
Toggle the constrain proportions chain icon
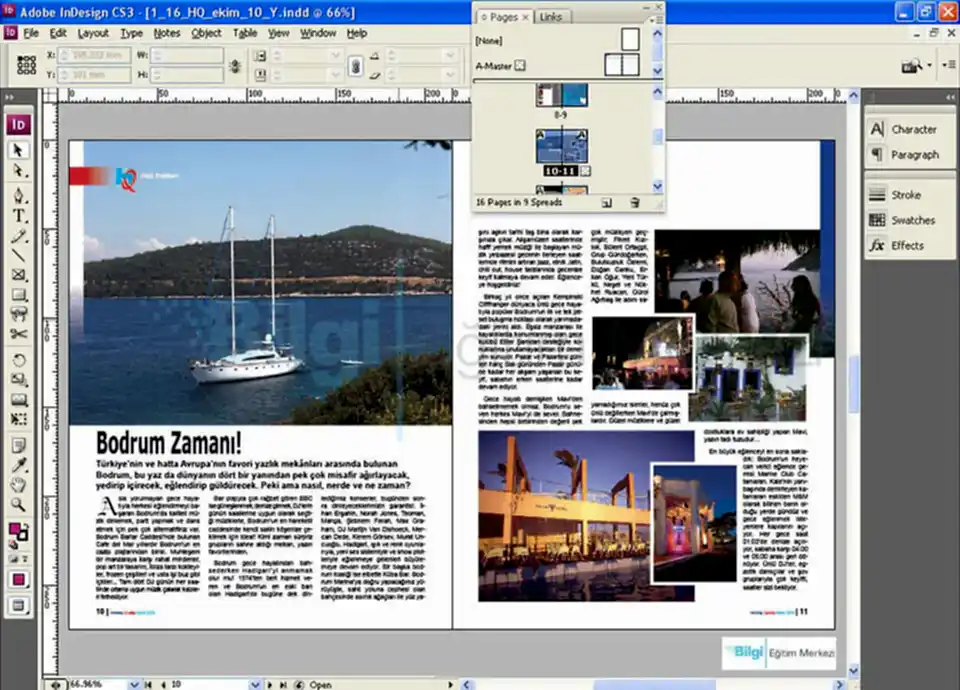[x=355, y=66]
